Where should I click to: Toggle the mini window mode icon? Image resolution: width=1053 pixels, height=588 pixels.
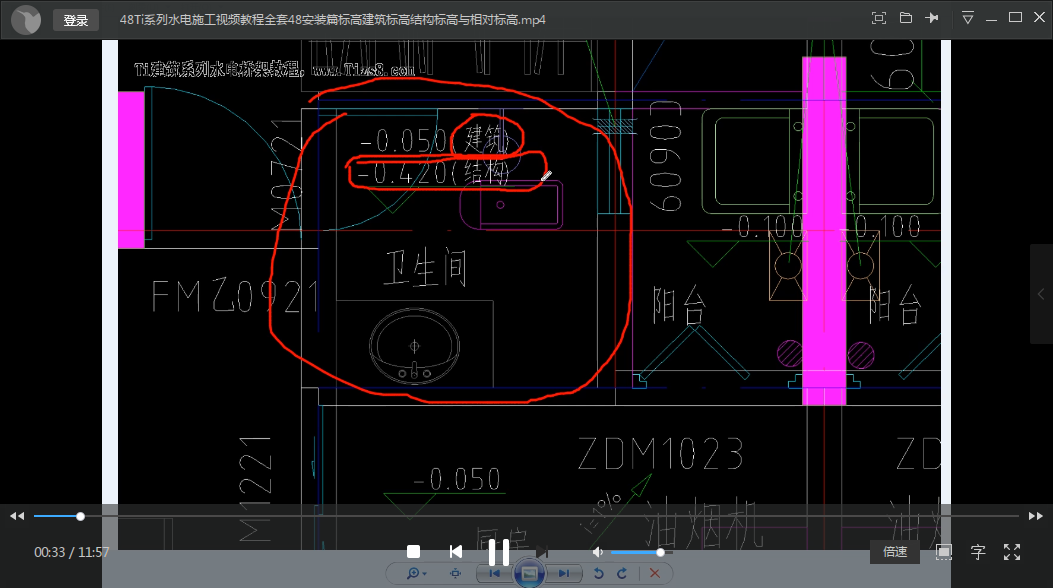click(x=943, y=552)
